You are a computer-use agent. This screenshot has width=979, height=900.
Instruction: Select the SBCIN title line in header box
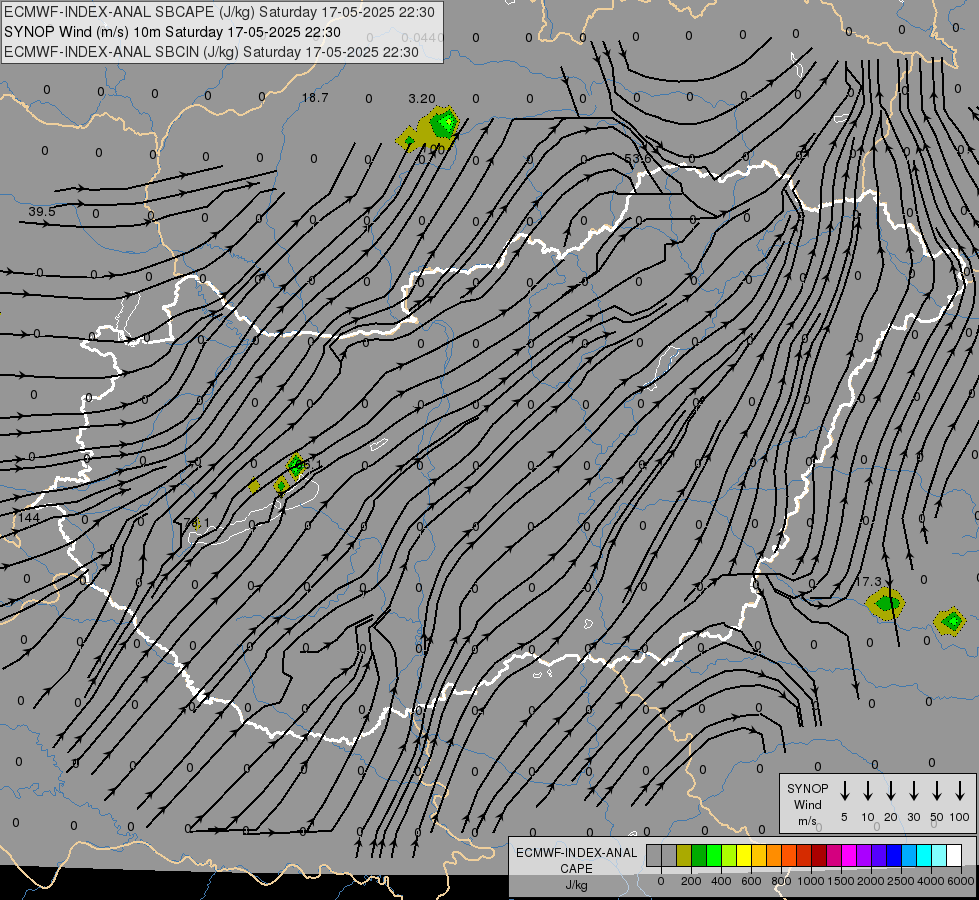[x=211, y=52]
